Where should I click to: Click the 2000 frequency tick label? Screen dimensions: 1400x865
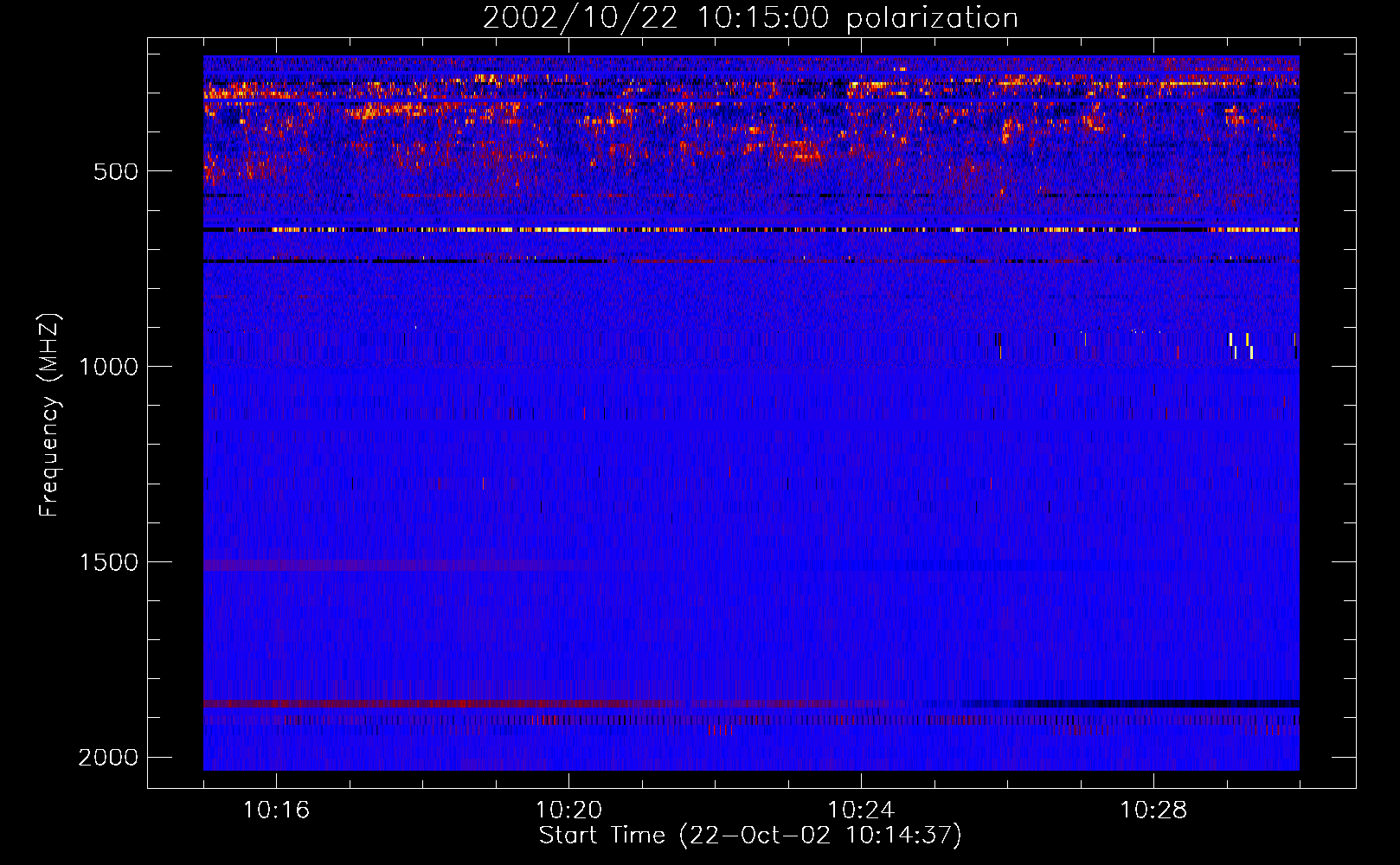click(108, 758)
